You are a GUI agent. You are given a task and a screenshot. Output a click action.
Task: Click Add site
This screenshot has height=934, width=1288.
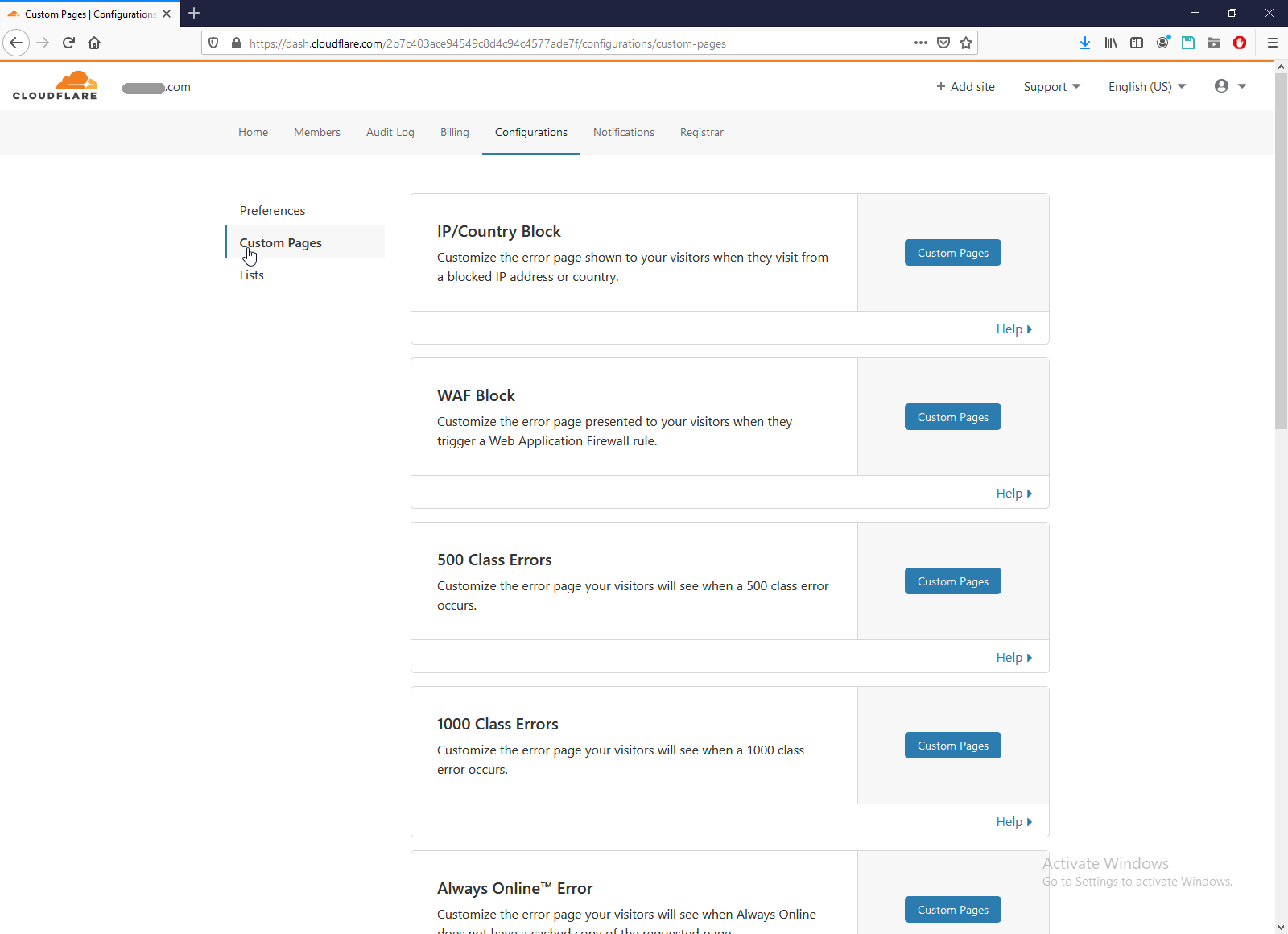point(965,87)
